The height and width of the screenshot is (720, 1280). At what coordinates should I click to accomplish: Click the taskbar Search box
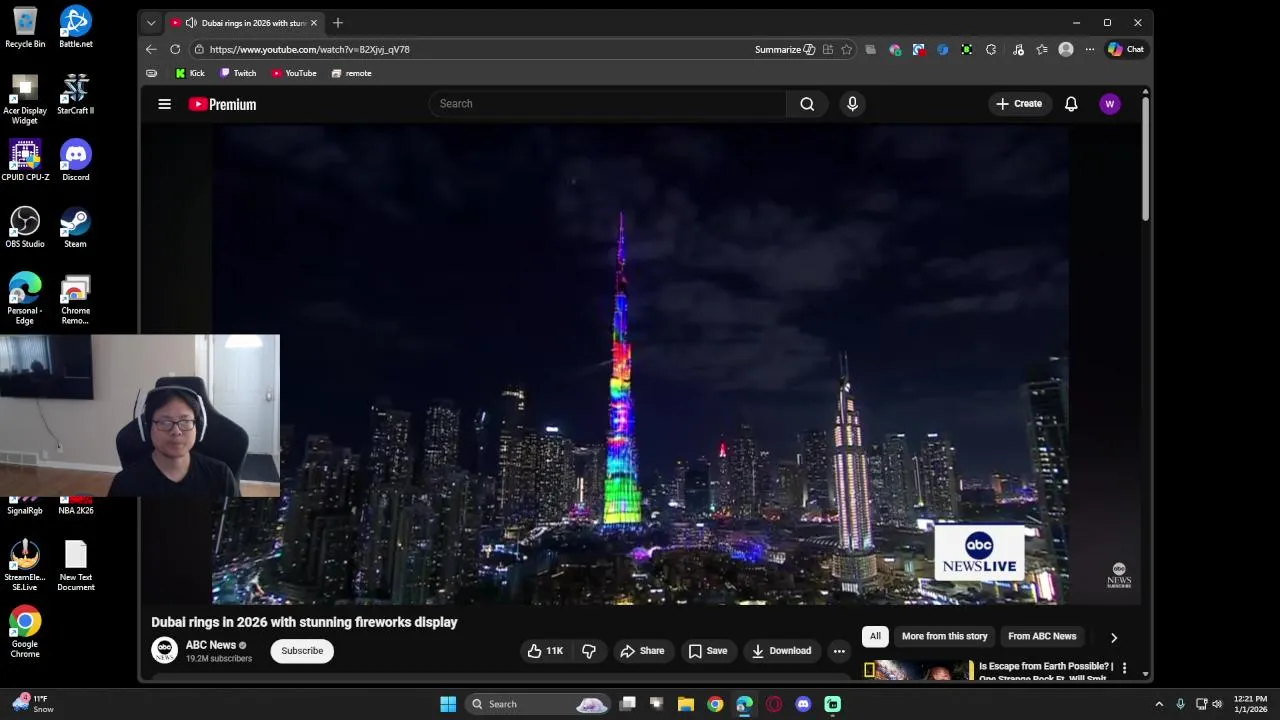click(x=538, y=704)
